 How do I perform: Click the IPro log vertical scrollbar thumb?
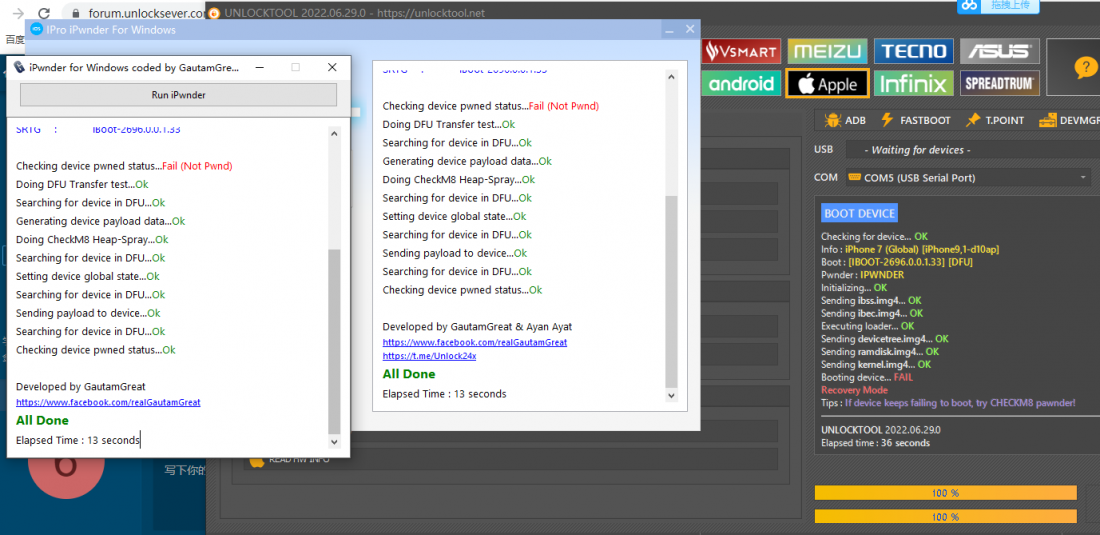pyautogui.click(x=671, y=291)
